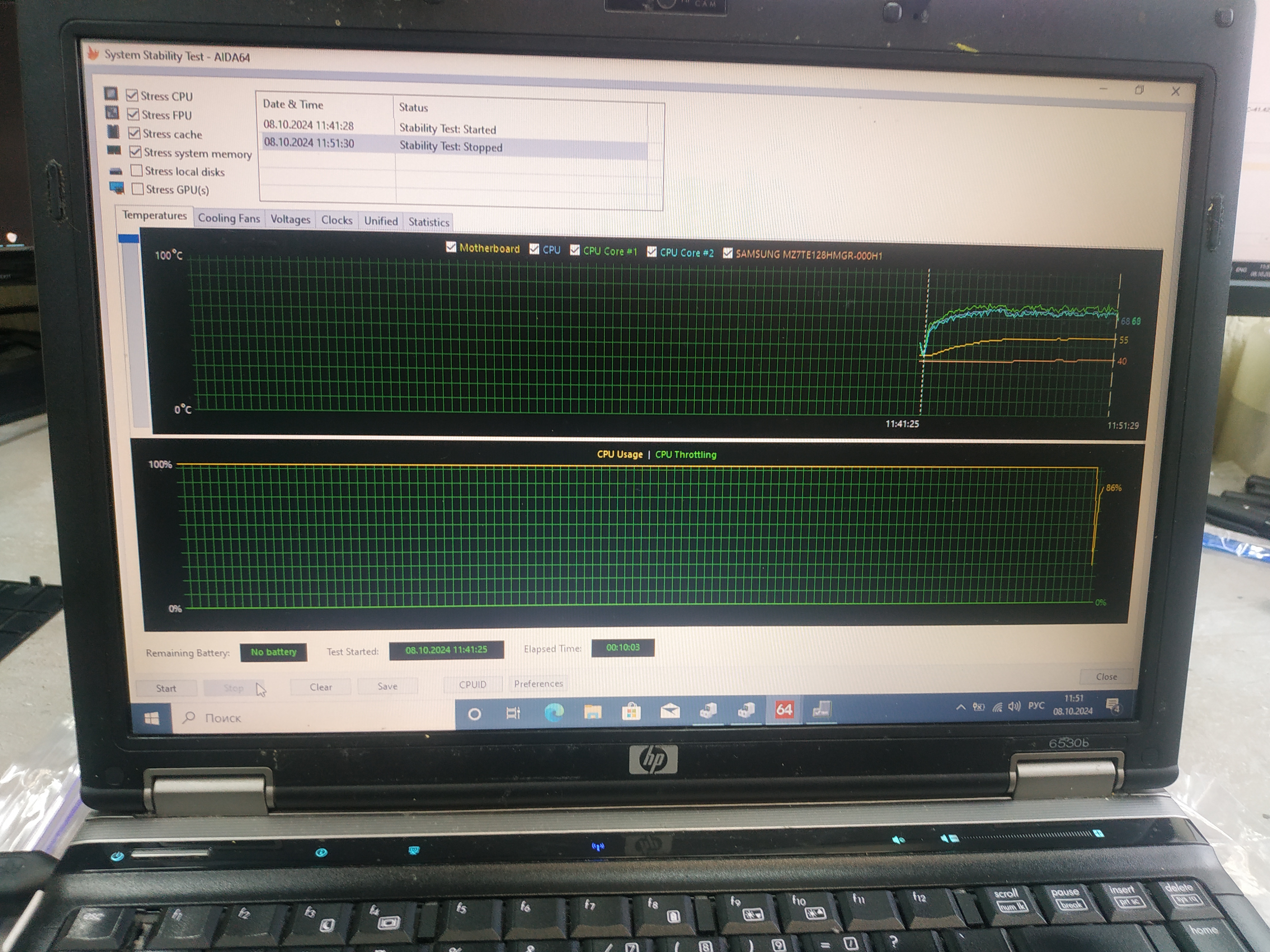Click the Close button at bottom right
The width and height of the screenshot is (1270, 952).
tap(1106, 677)
